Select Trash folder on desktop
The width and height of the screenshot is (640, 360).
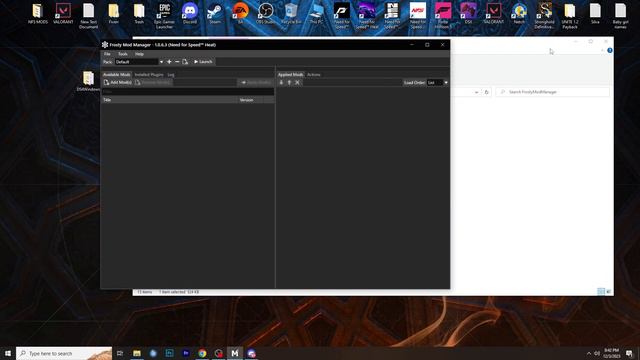tap(139, 14)
